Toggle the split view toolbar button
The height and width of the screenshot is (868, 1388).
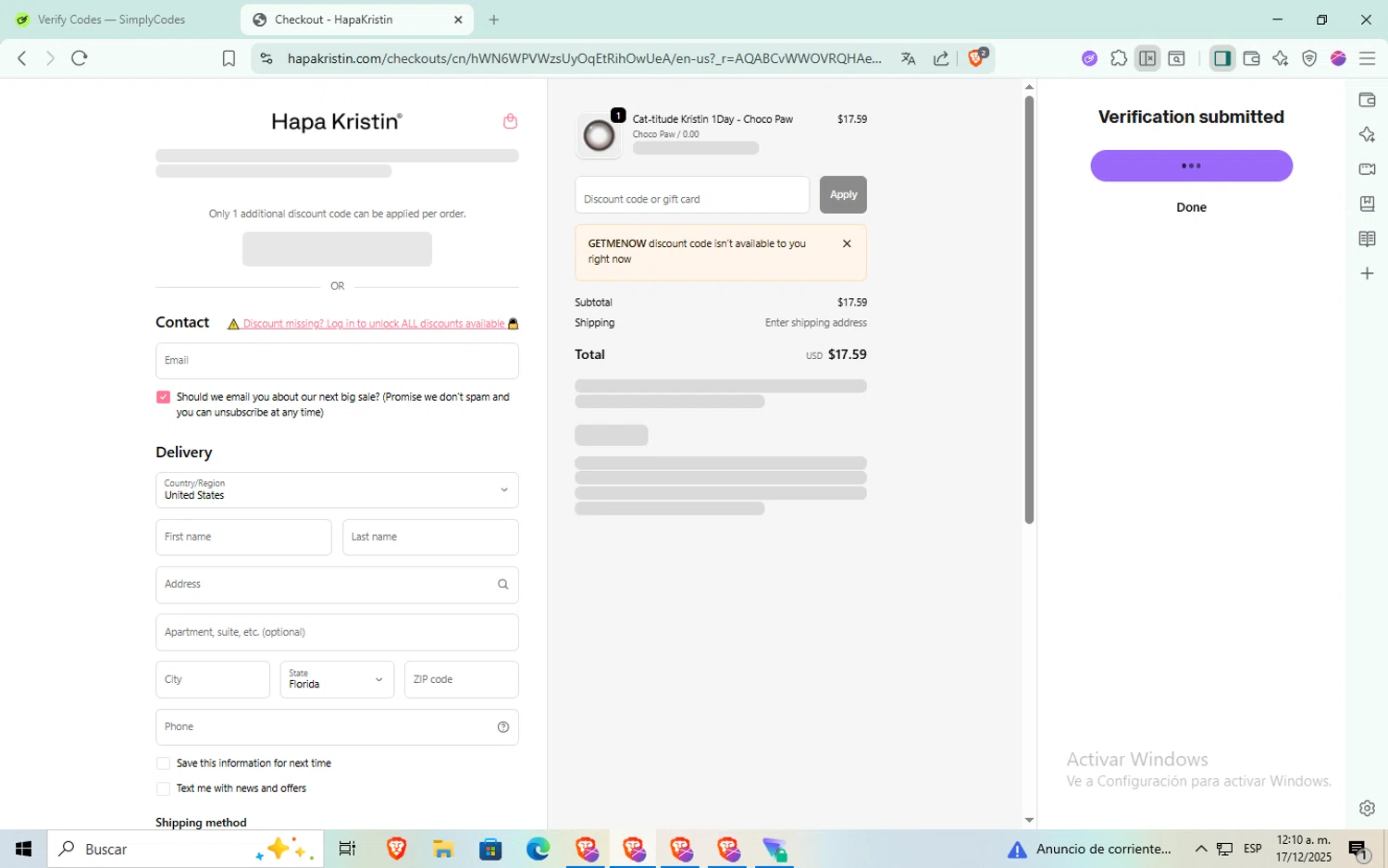pos(1147,58)
